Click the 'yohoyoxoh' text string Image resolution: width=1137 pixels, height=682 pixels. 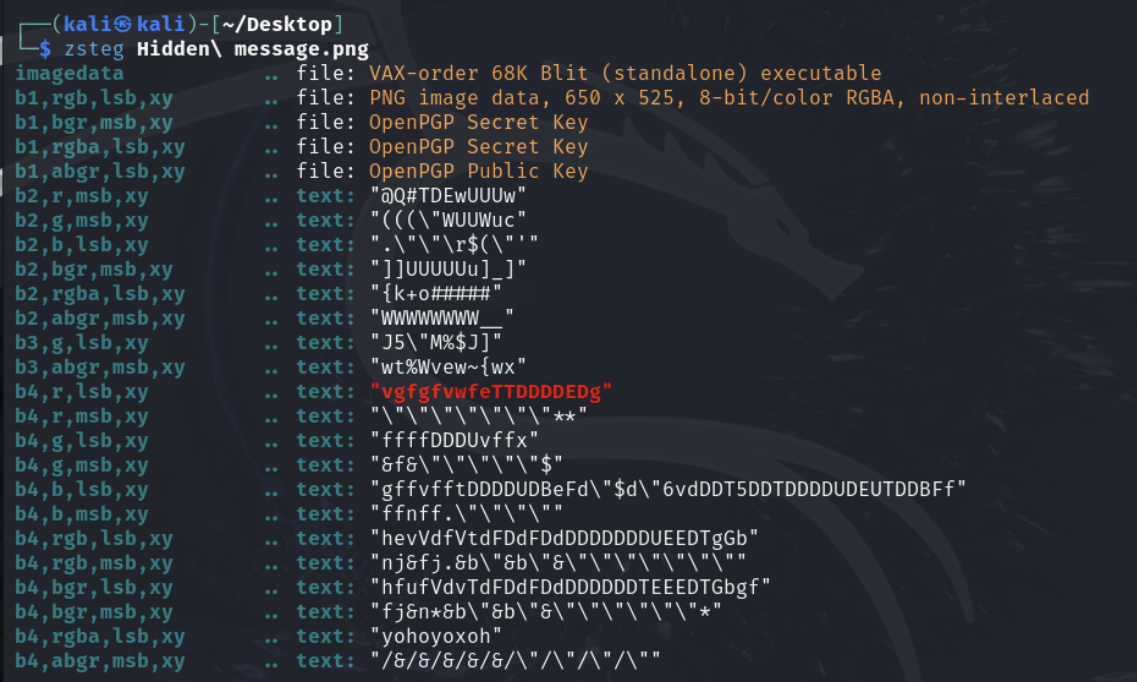coord(435,637)
